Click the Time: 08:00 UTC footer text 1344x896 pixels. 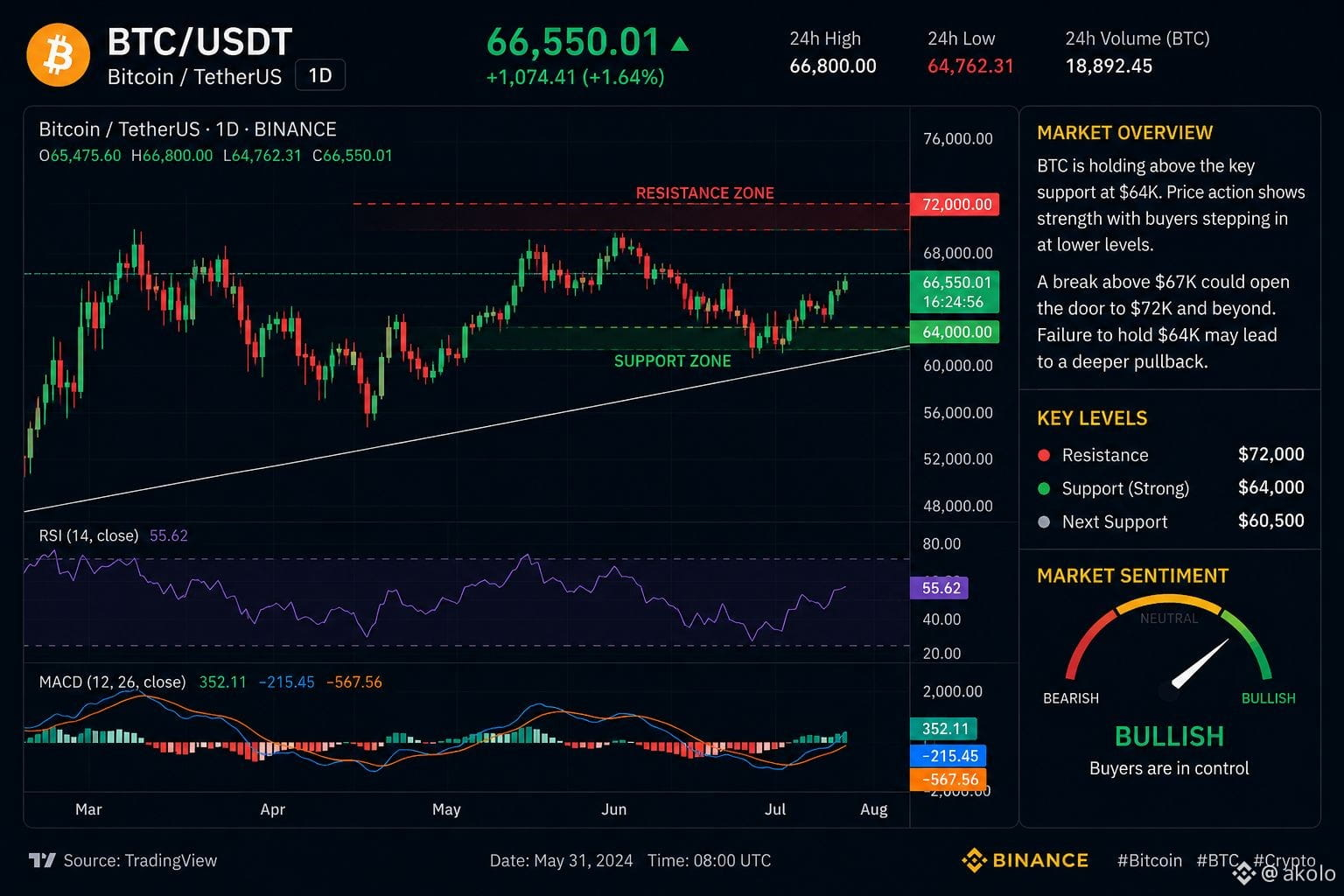click(x=709, y=861)
